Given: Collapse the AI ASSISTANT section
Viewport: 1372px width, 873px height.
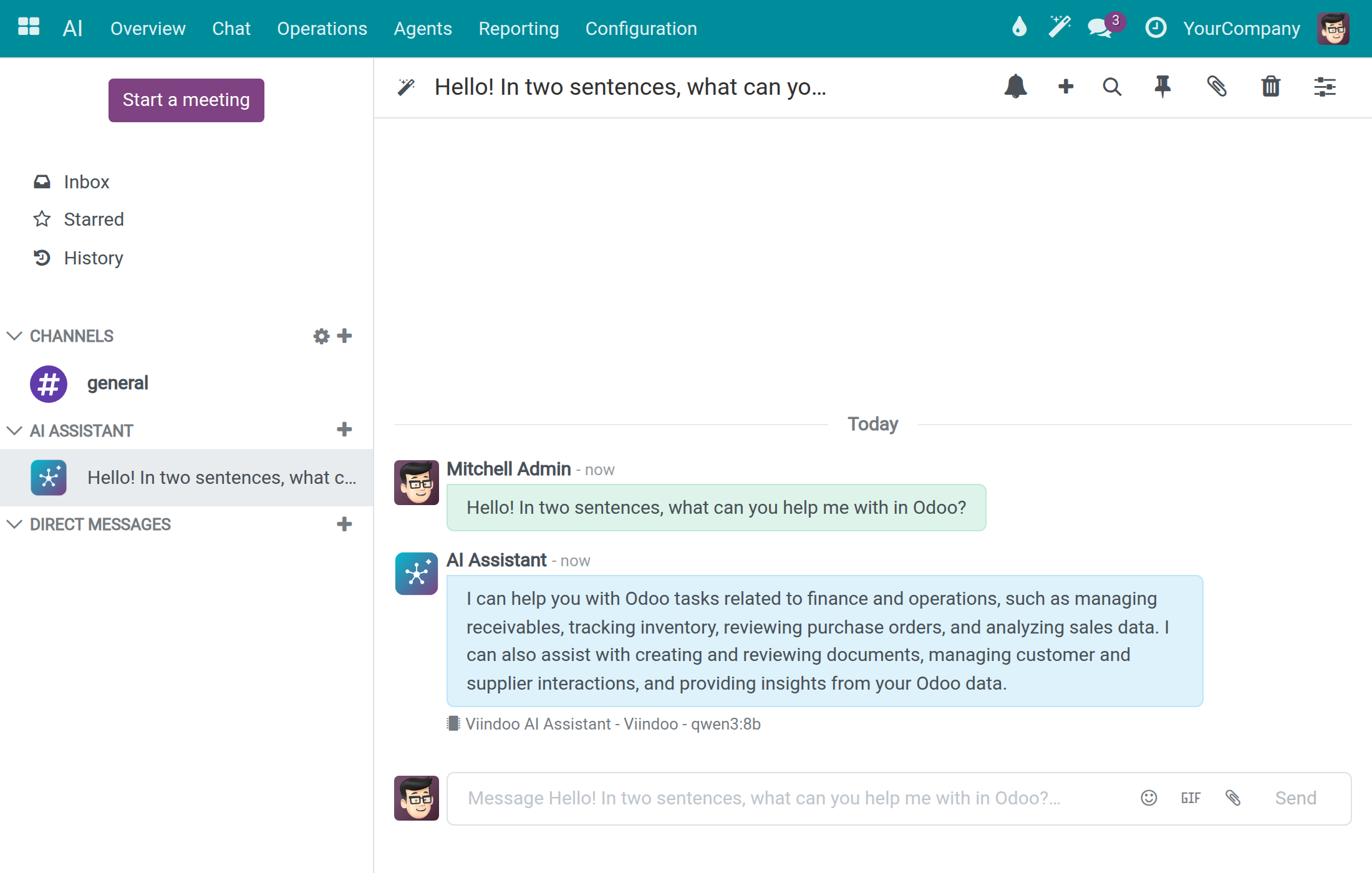Looking at the screenshot, I should click(x=14, y=431).
